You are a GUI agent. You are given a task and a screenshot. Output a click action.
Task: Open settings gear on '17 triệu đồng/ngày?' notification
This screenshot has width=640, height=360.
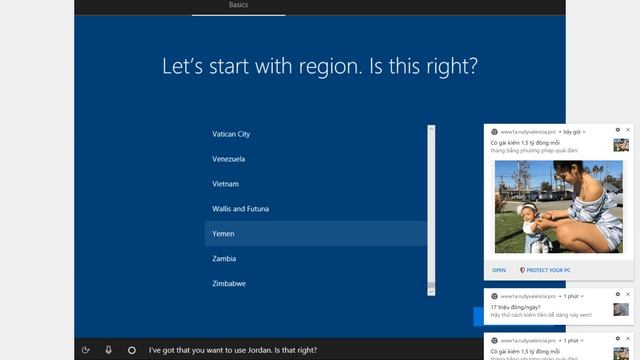[618, 294]
